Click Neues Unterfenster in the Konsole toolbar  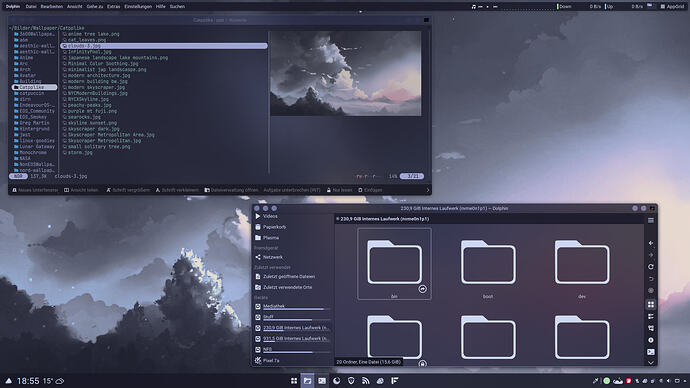(x=35, y=190)
